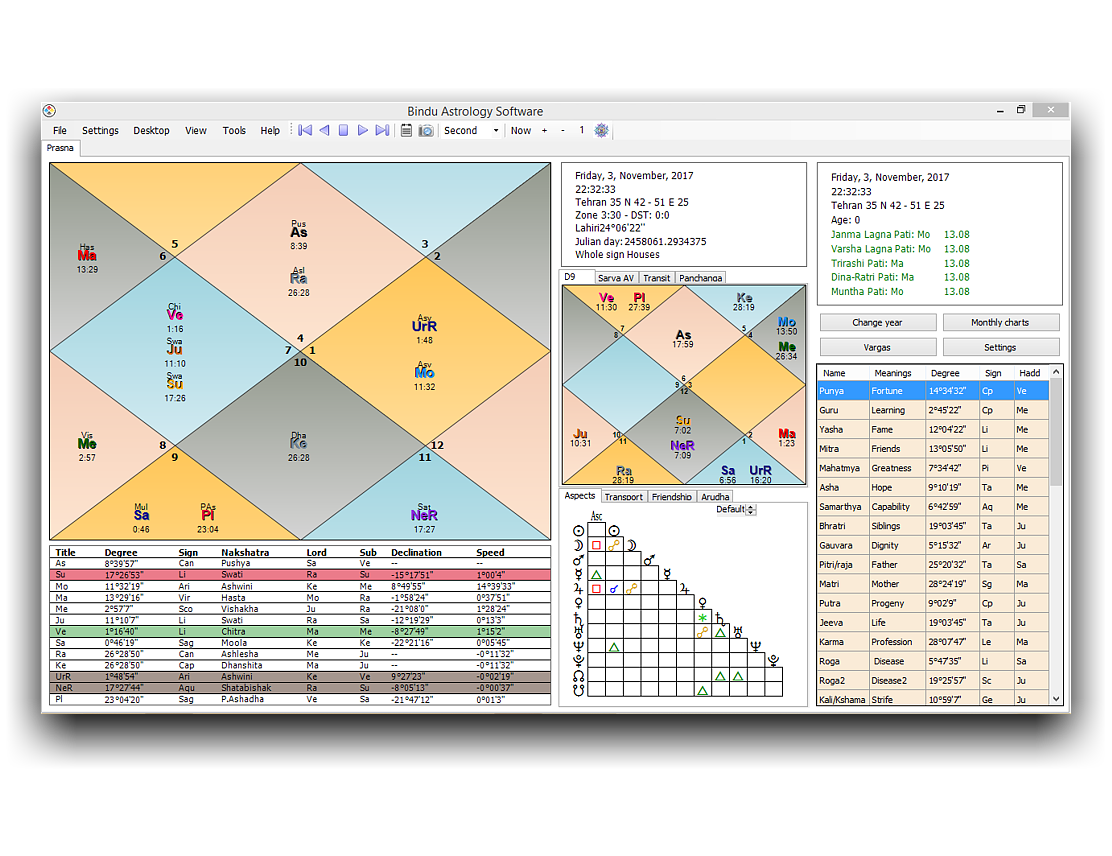Viewport: 1112px width, 856px height.
Task: Take a chart snapshot with camera icon
Action: tap(426, 130)
